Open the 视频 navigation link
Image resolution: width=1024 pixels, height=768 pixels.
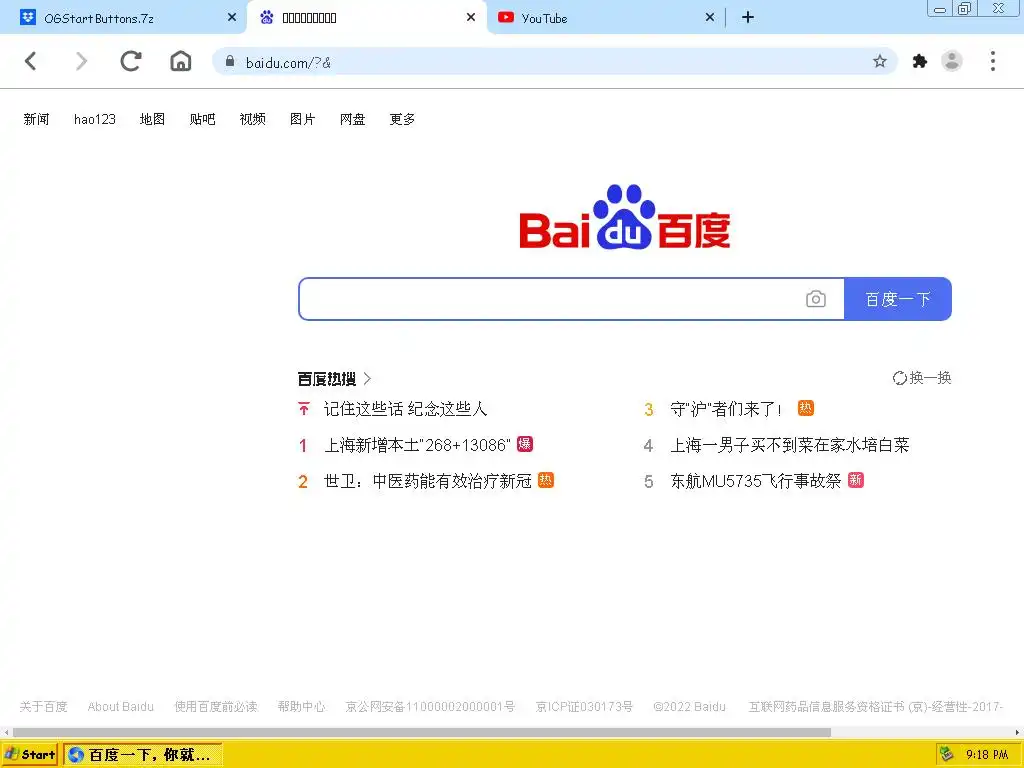click(253, 119)
